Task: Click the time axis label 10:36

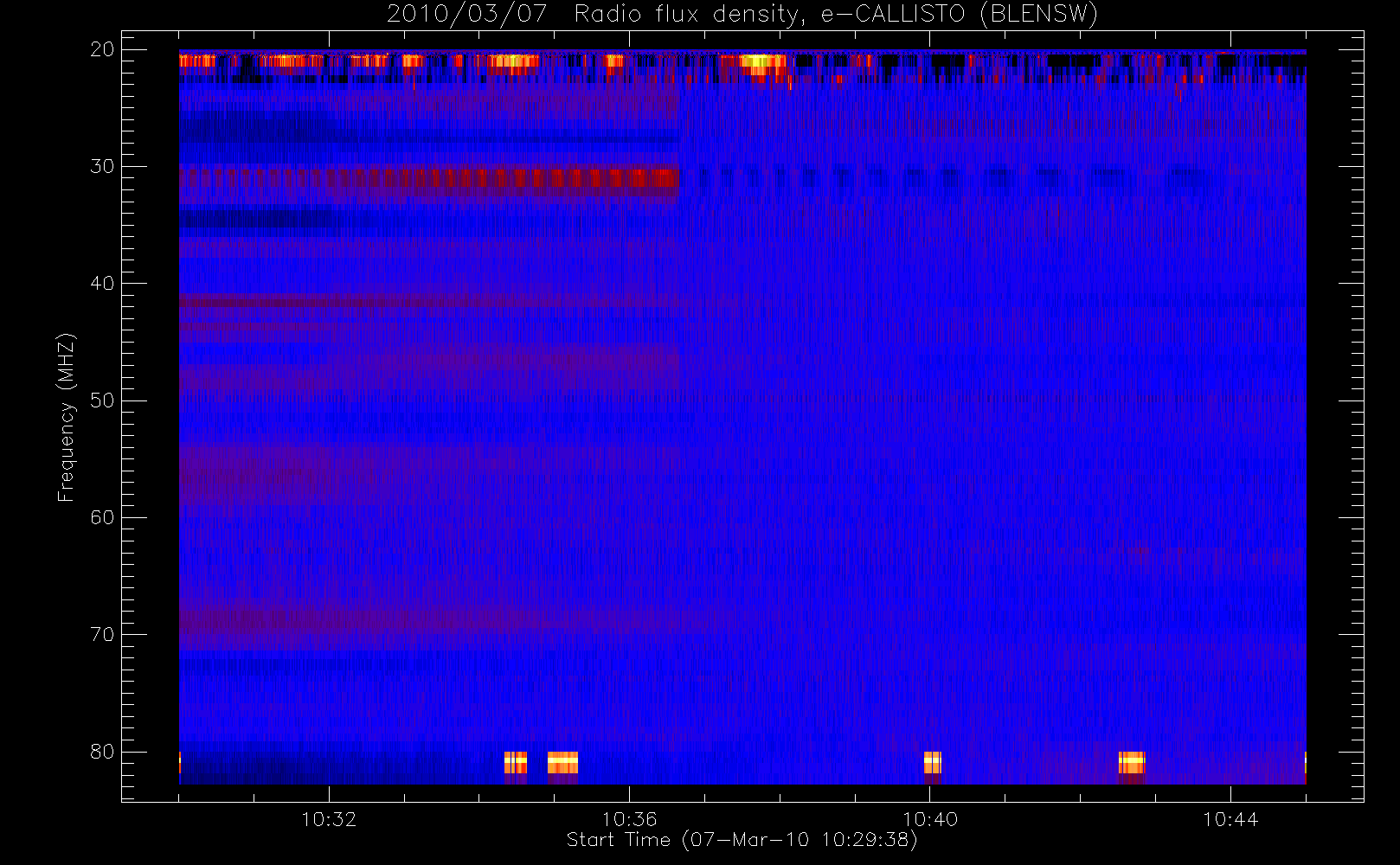Action: (629, 819)
